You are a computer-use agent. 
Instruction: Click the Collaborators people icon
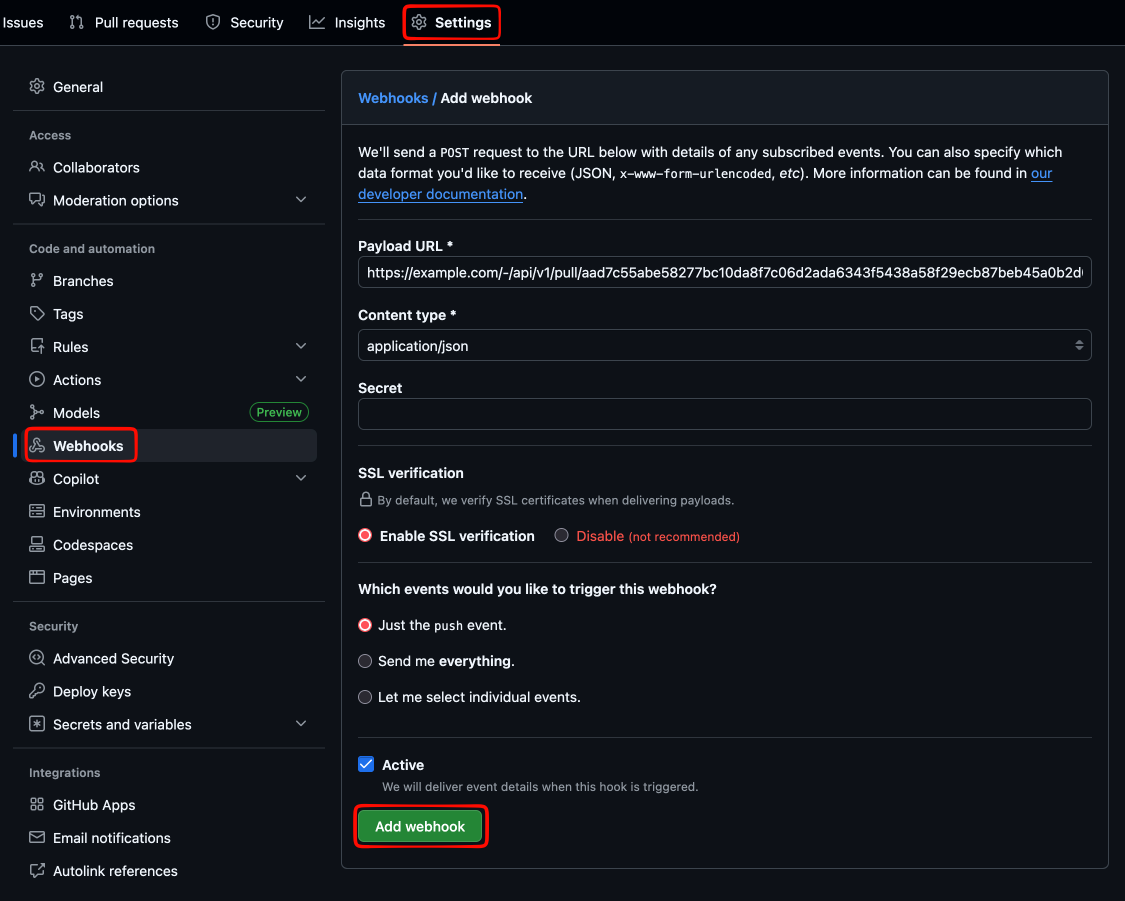(x=37, y=167)
